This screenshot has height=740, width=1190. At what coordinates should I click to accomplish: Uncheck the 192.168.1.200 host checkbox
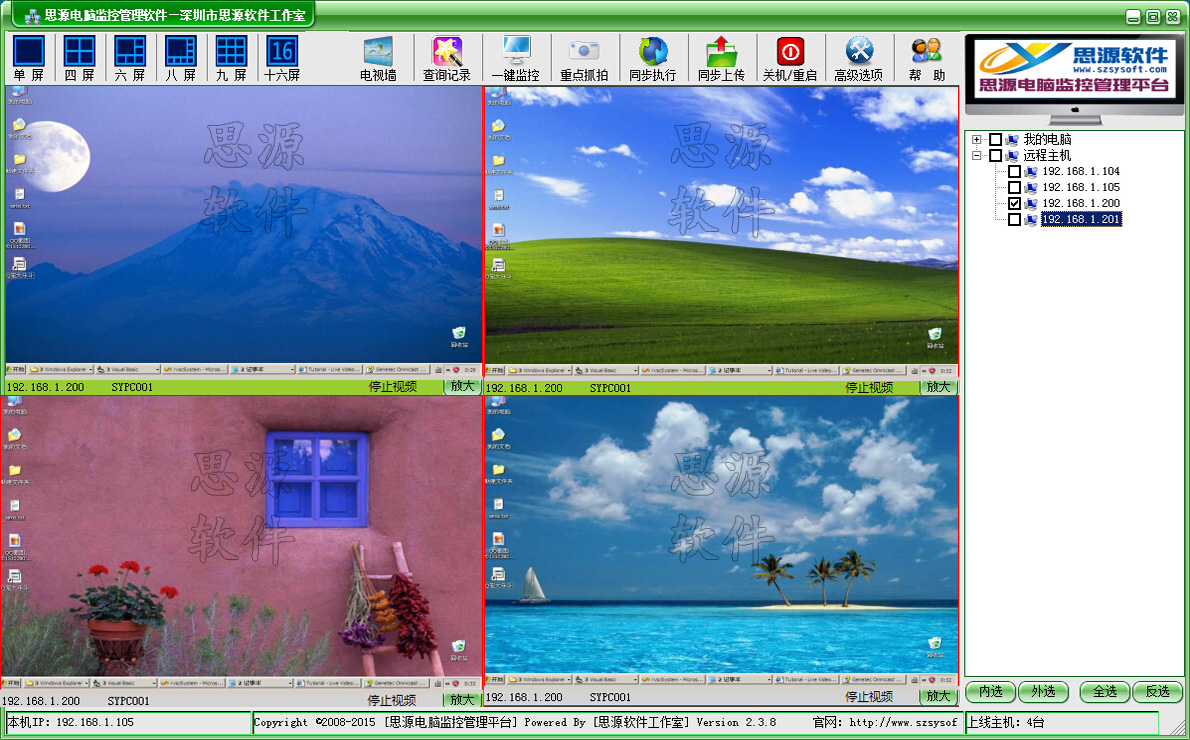[1013, 203]
